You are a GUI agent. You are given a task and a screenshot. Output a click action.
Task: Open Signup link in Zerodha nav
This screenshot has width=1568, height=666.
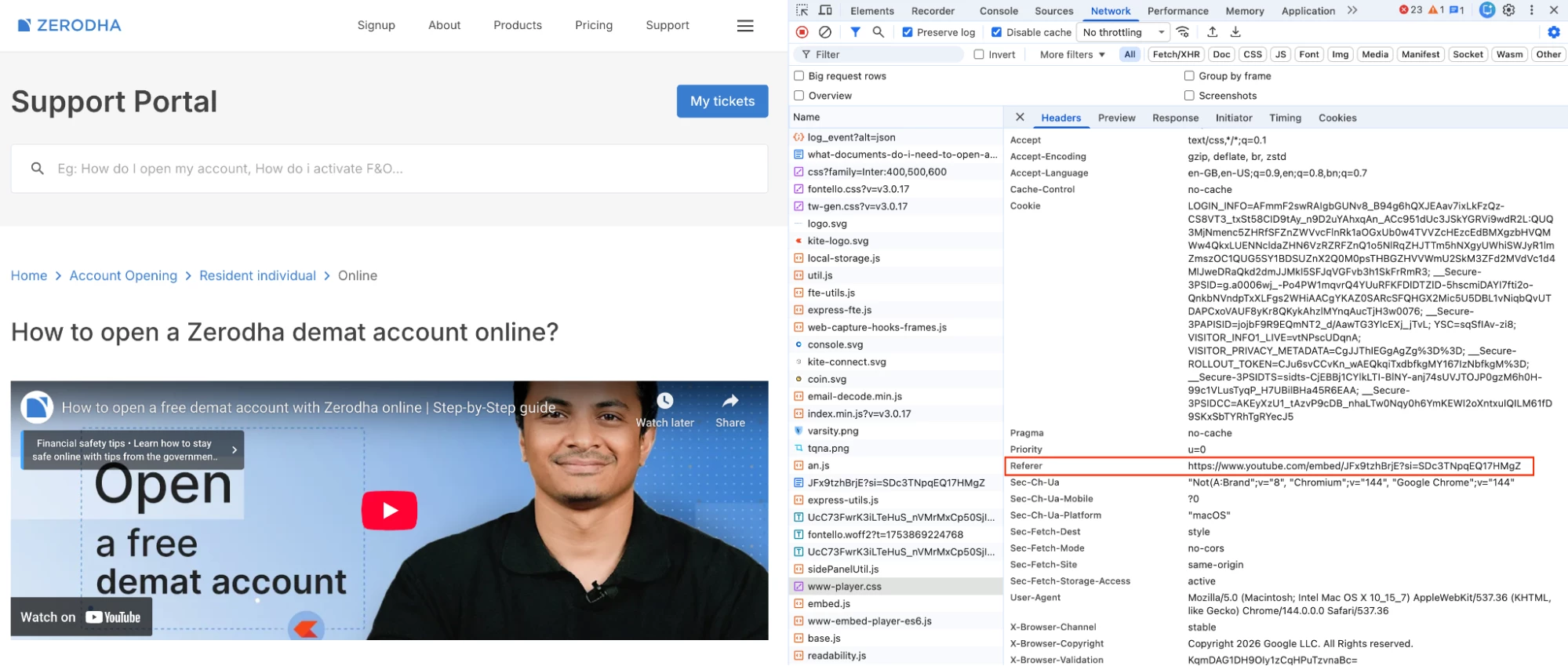click(x=377, y=25)
